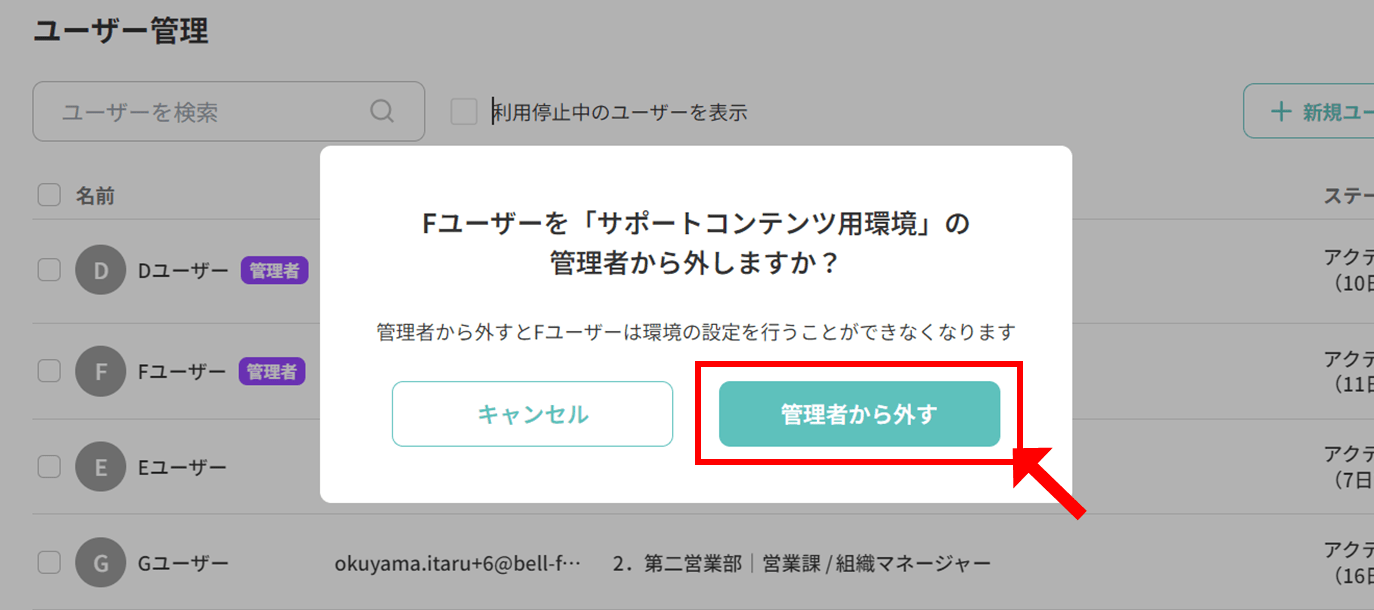This screenshot has width=1374, height=610.
Task: Toggle 利用停止中のユーザーを表示 checkbox
Action: coord(463,111)
